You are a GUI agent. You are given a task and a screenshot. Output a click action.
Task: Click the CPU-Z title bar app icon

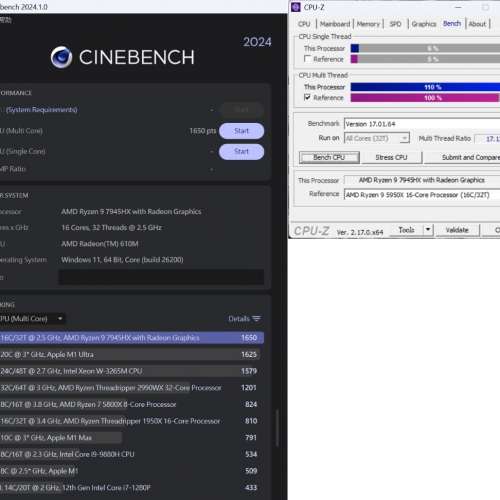(296, 7)
